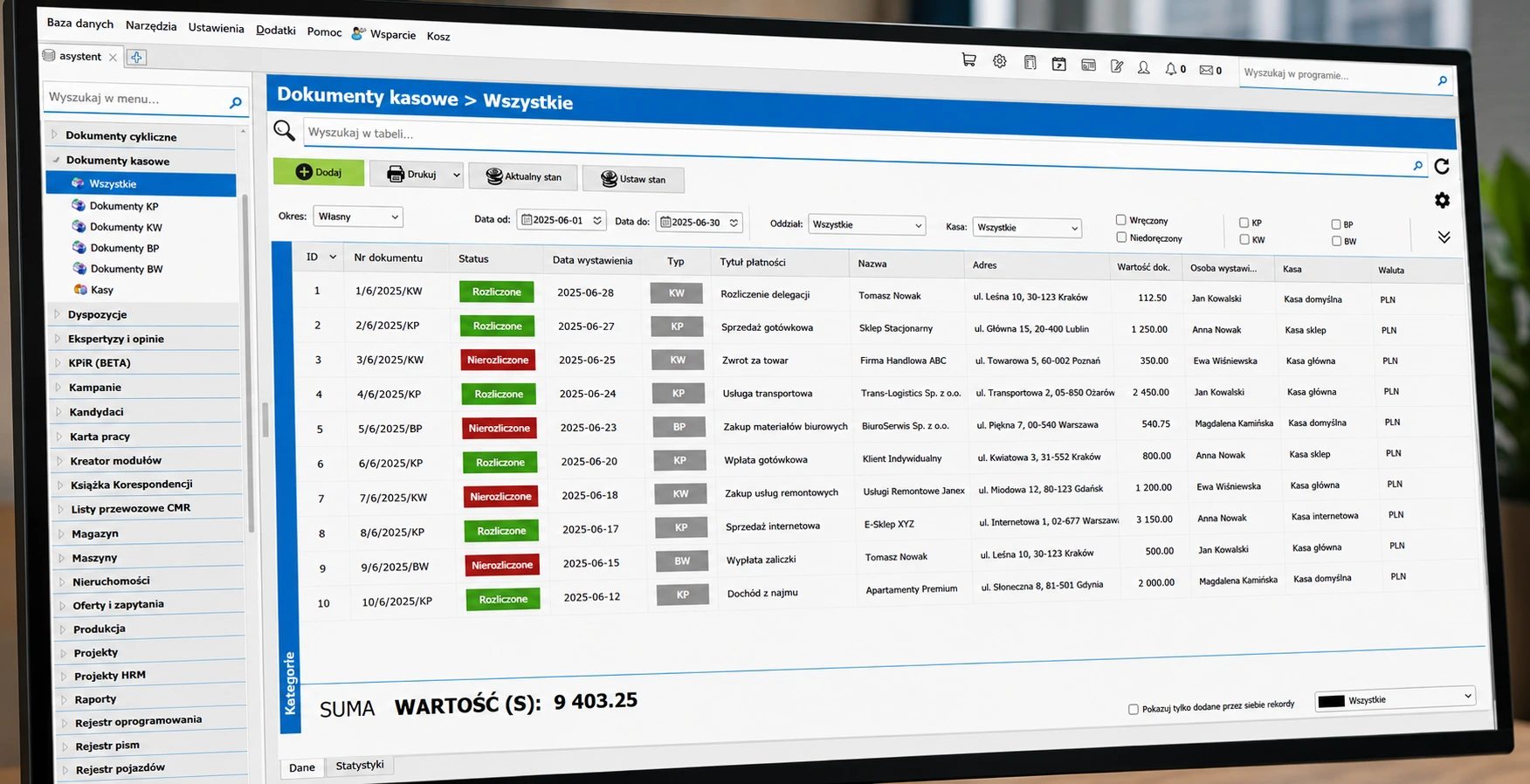The height and width of the screenshot is (784, 1530).
Task: Open the Narzędzia menu
Action: point(151,25)
